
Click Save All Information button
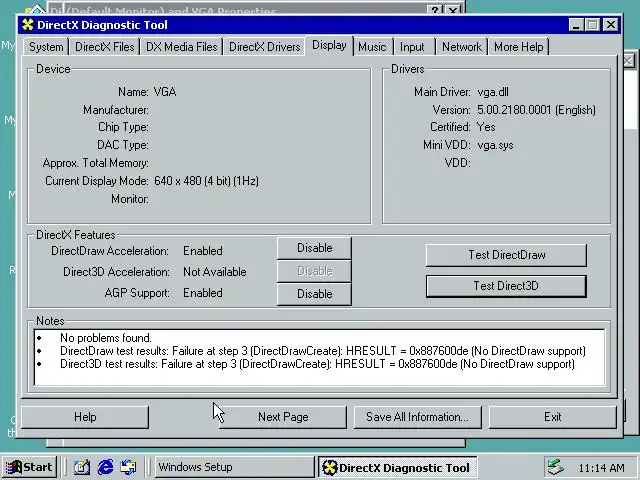[418, 417]
